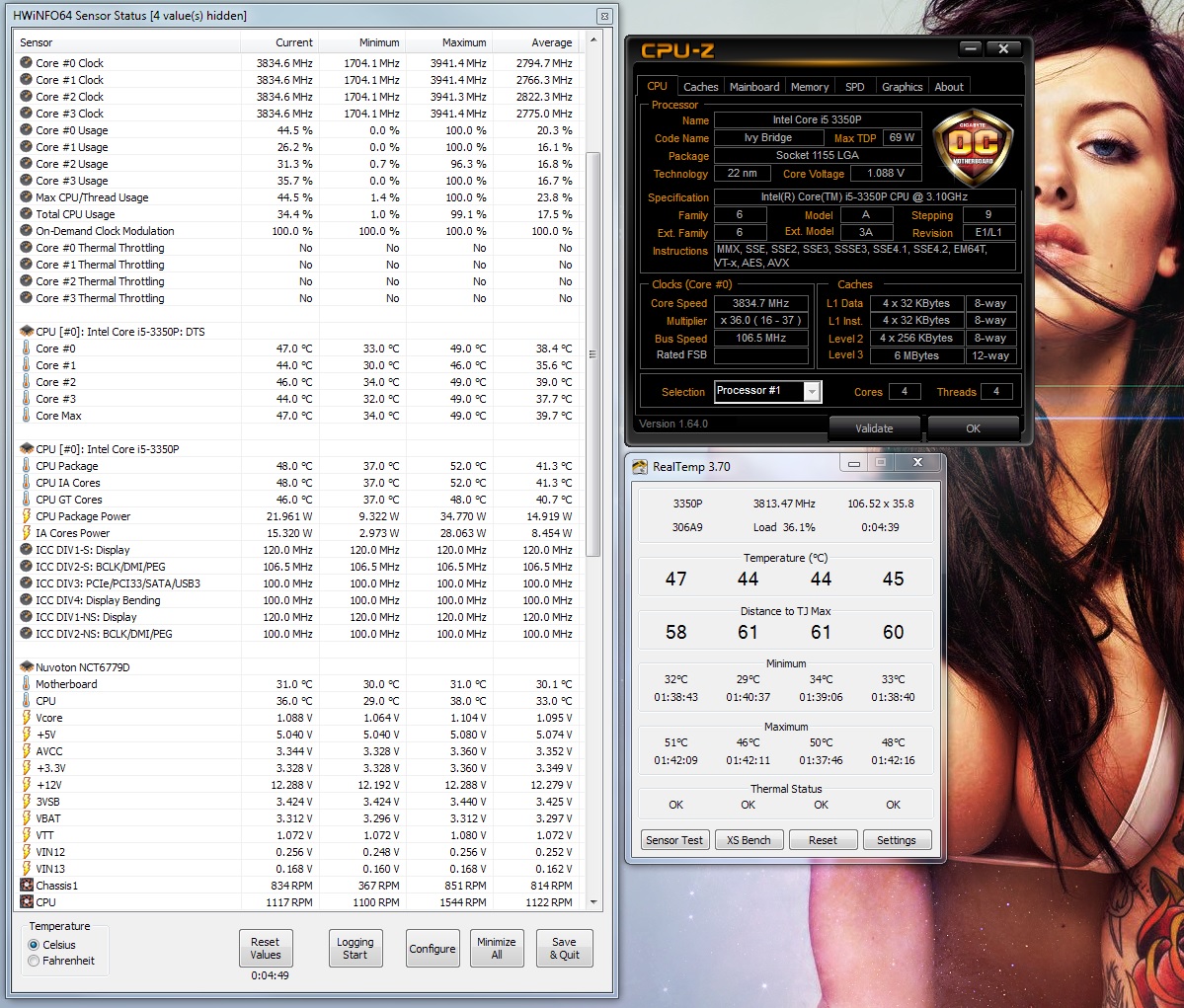The image size is (1184, 1008).
Task: Click the +12V voltage lightning icon
Action: click(27, 785)
